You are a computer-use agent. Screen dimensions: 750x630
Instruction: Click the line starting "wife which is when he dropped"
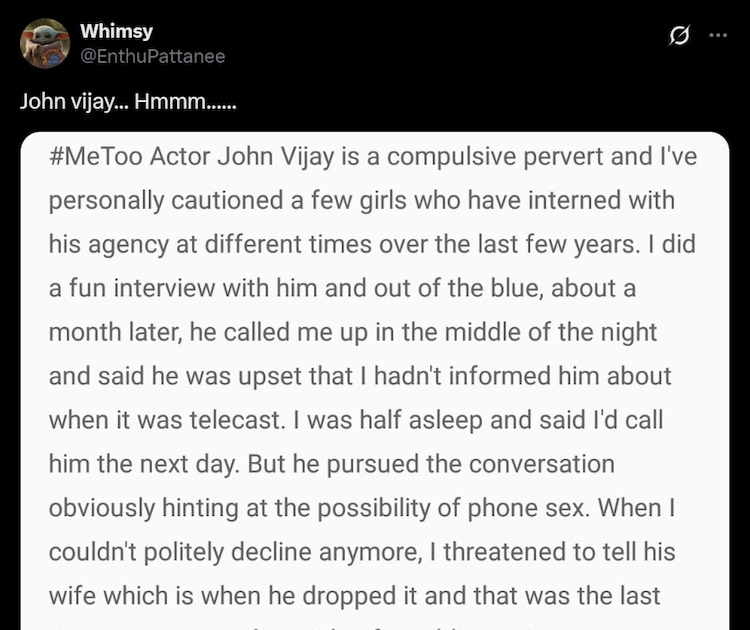355,596
